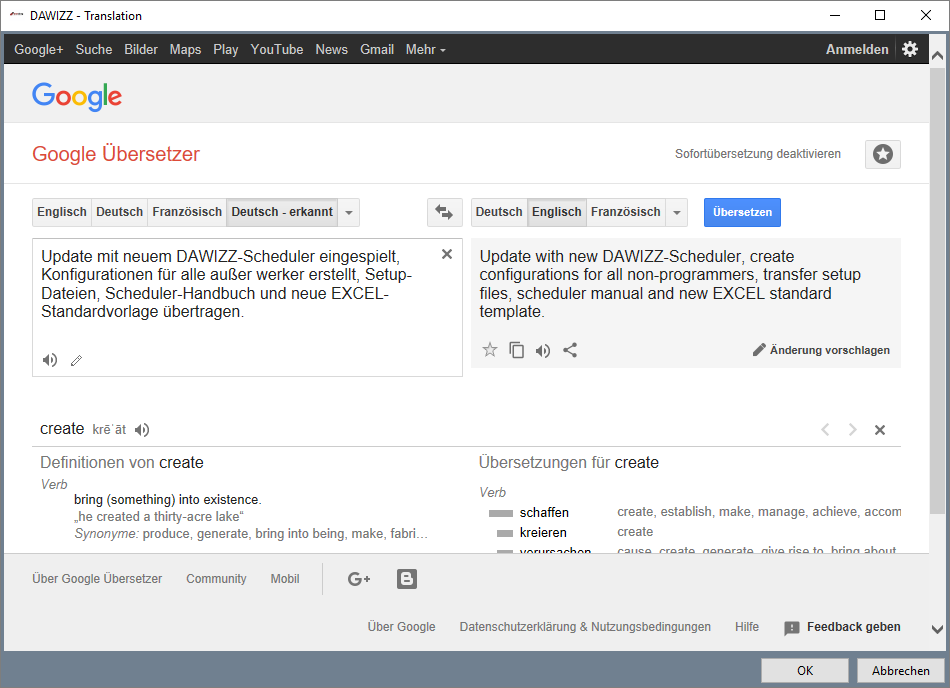Click the Abbrechen button
Viewport: 950px width, 688px height.
[901, 670]
